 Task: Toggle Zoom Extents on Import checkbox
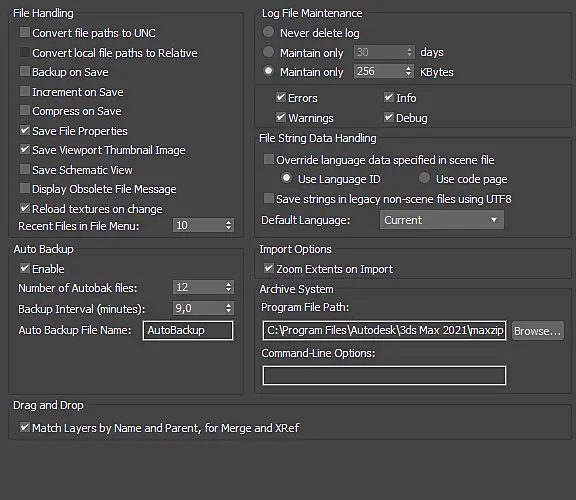point(269,268)
